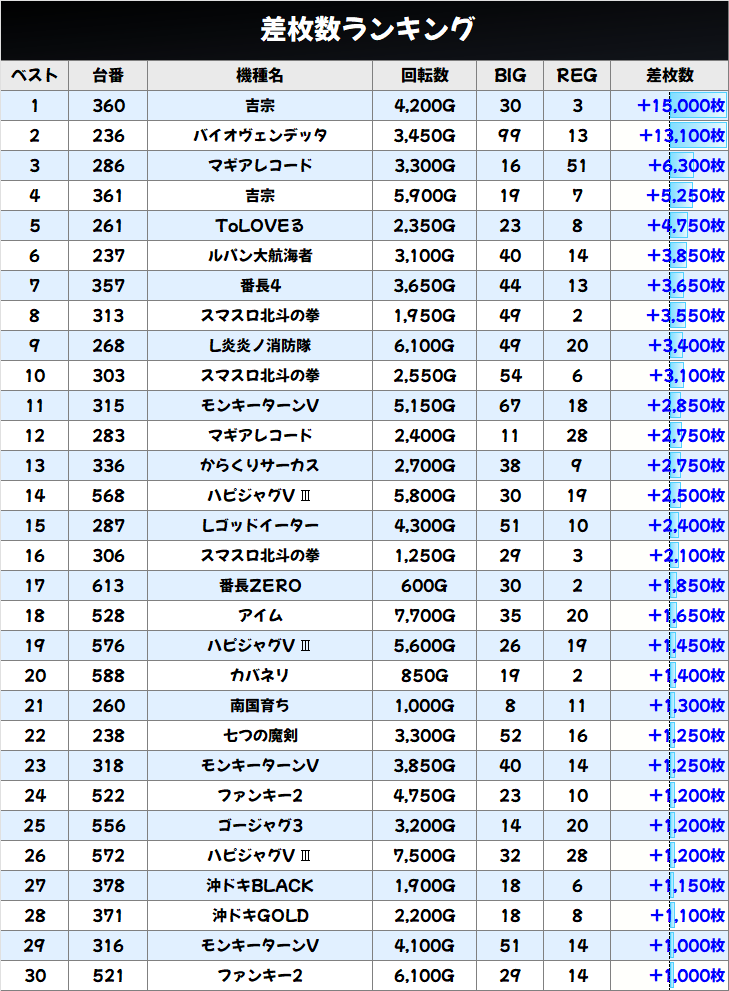Click the +3,650枚 value
Viewport: 729px width, 991px height.
[x=686, y=286]
